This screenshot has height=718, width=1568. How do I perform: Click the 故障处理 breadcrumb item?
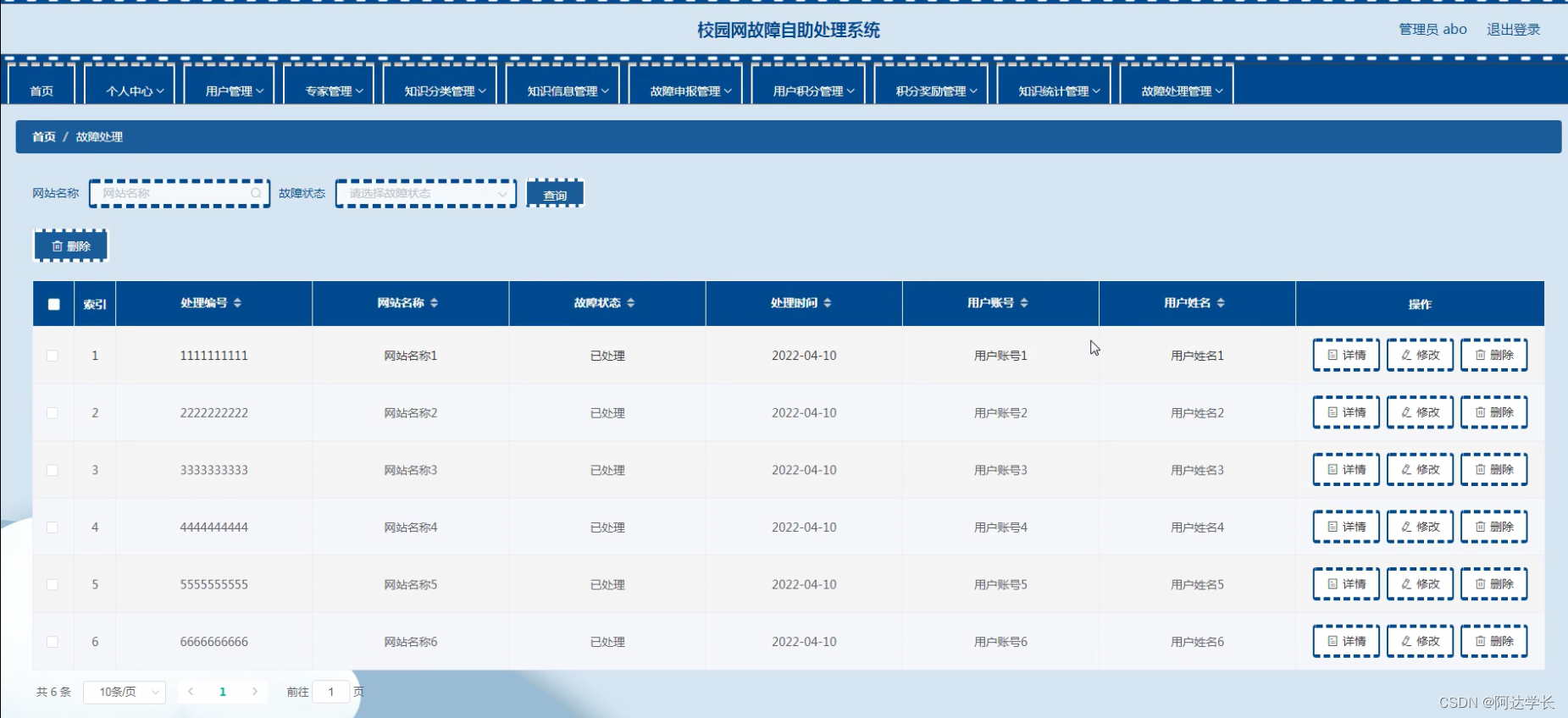pos(99,136)
